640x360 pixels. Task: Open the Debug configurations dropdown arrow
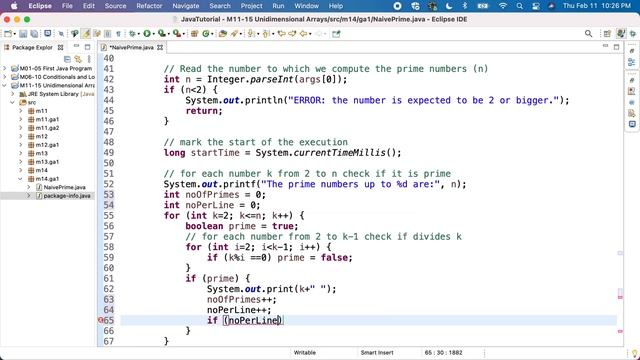pos(139,34)
